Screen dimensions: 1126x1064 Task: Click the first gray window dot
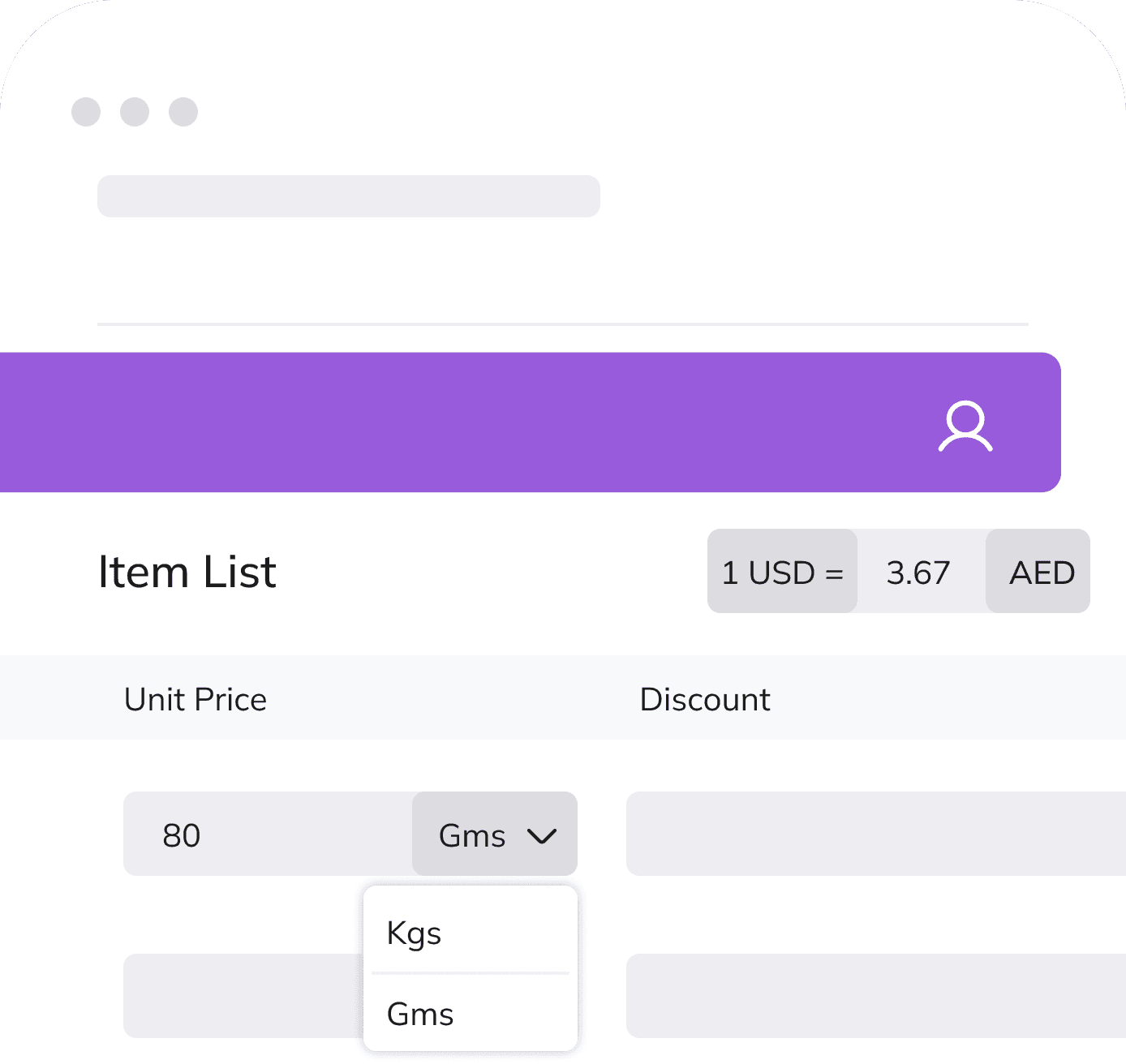tap(86, 112)
